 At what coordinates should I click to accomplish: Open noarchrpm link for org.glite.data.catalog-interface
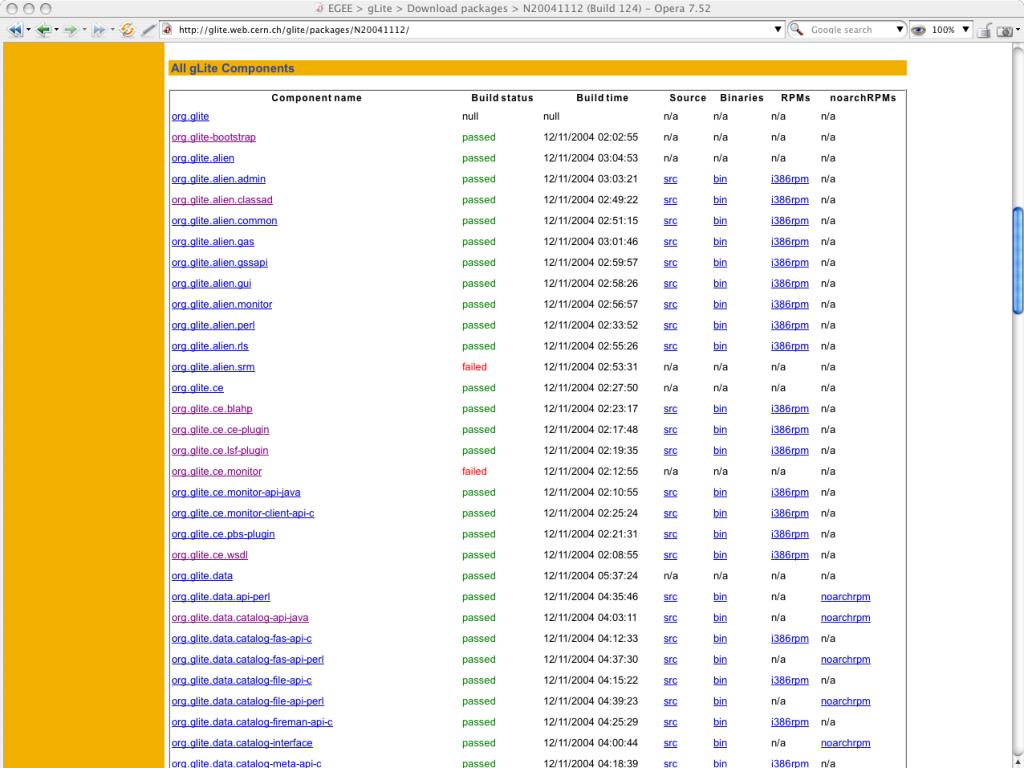[x=845, y=743]
